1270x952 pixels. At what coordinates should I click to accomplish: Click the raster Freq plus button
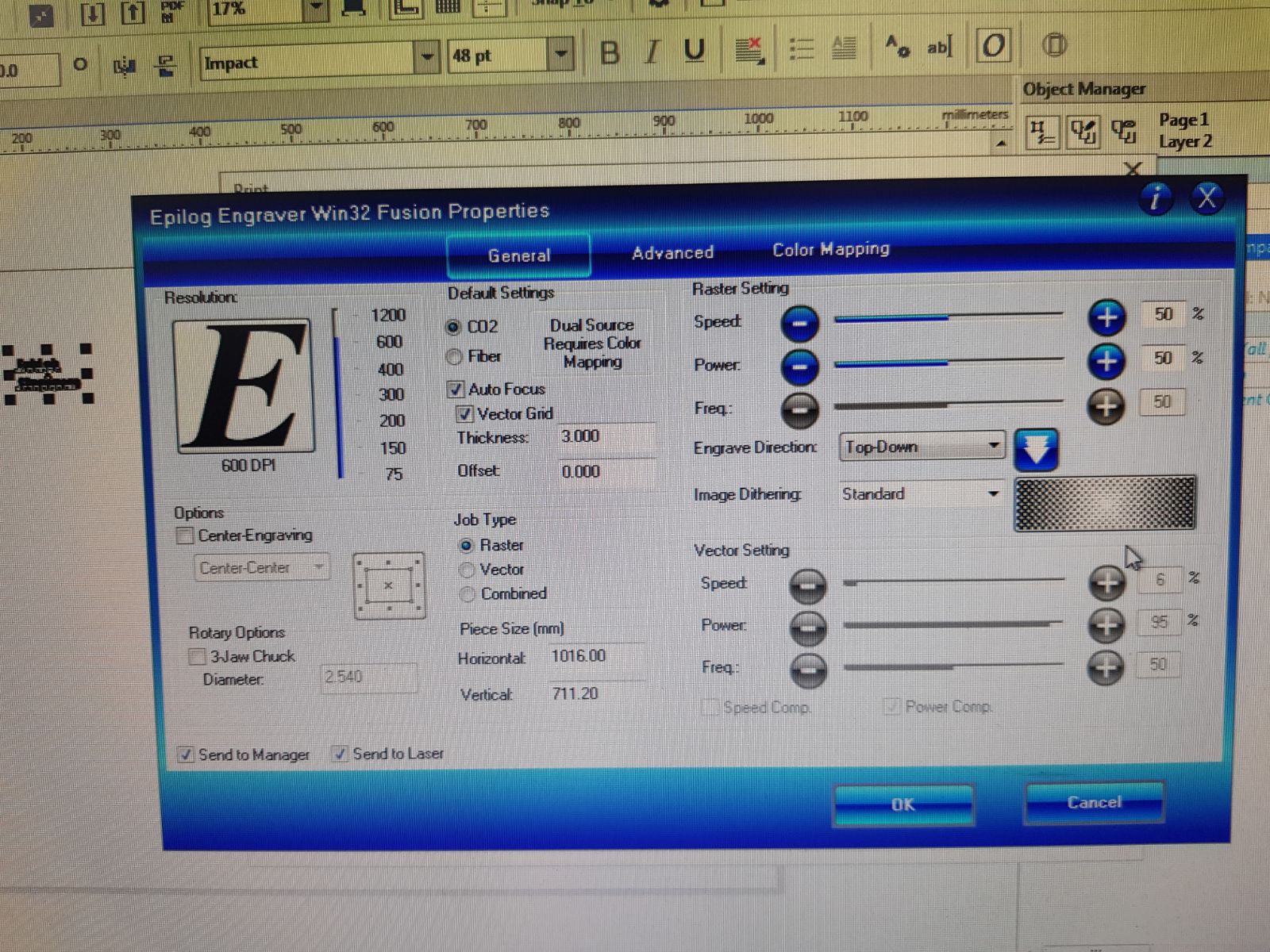[1106, 405]
